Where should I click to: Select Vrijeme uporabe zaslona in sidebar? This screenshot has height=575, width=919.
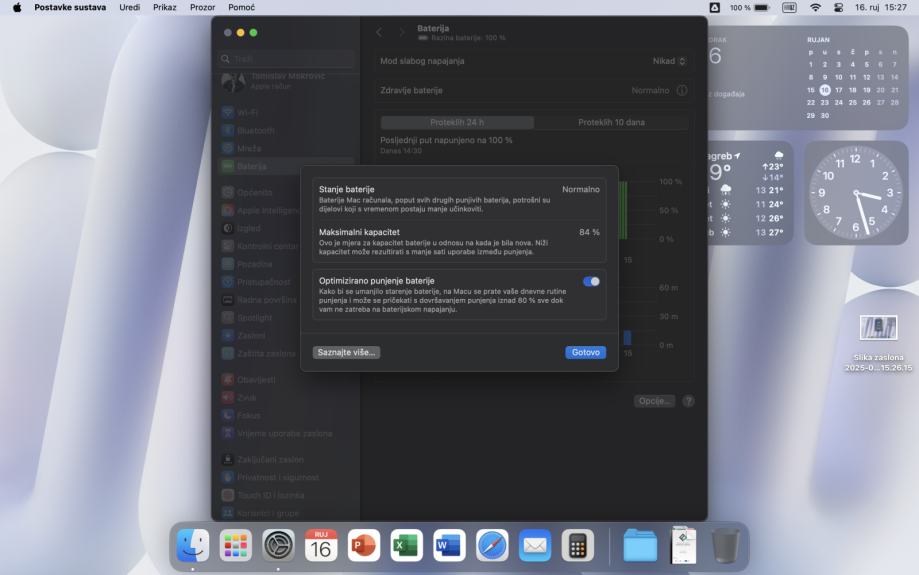click(287, 434)
